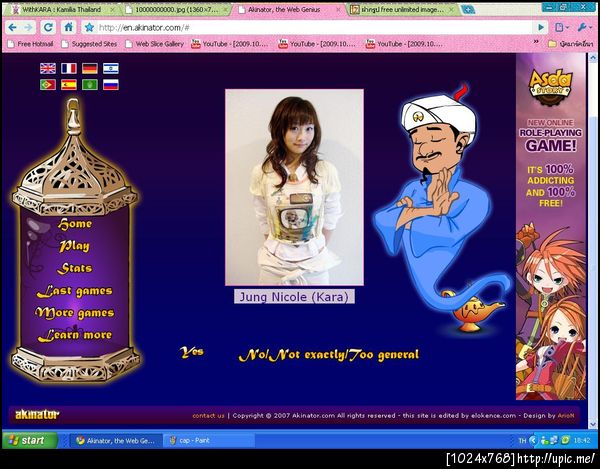
Task: Open the Windows Start button
Action: click(30, 440)
